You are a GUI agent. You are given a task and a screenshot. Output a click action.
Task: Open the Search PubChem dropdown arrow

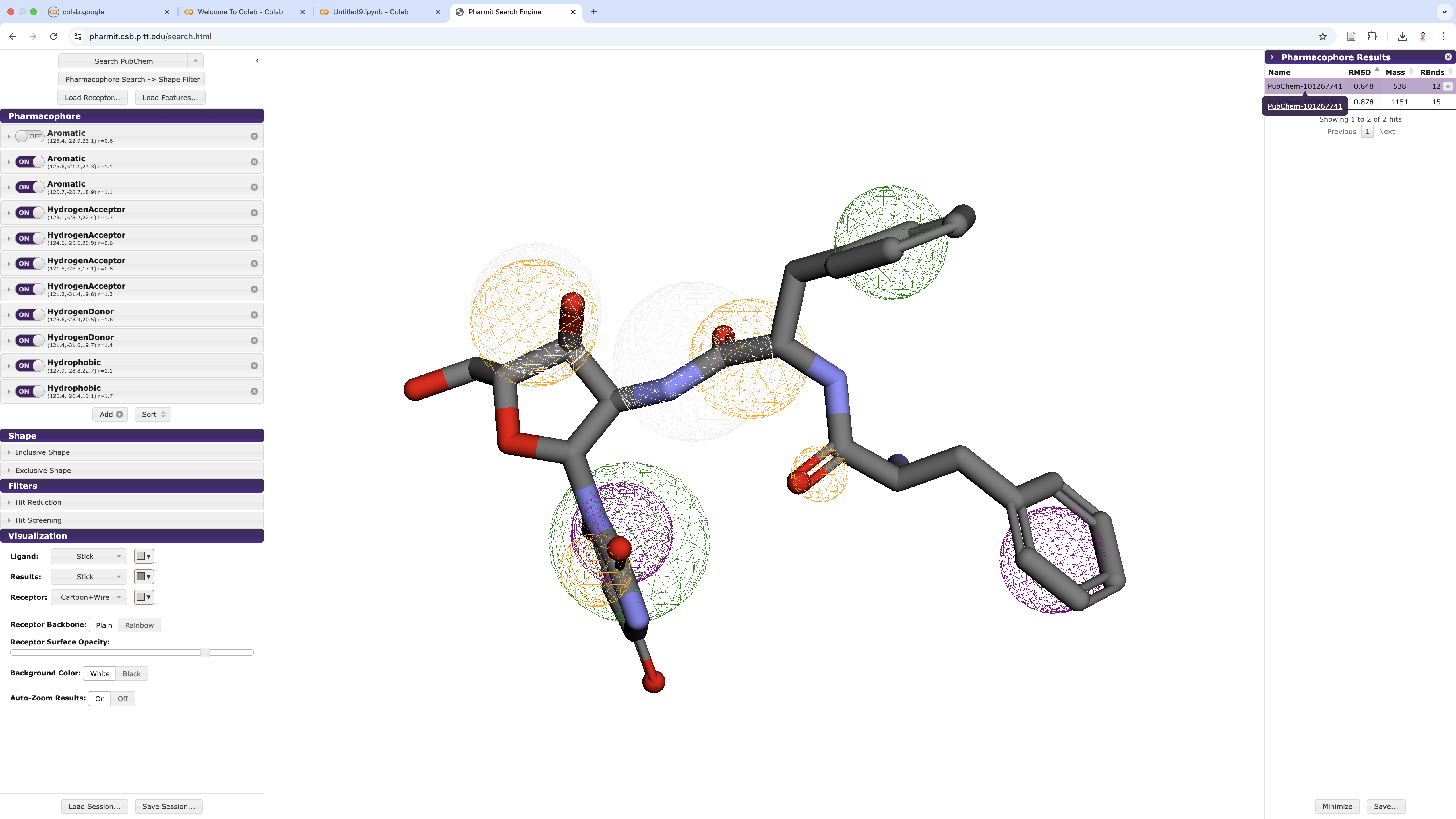tap(196, 61)
